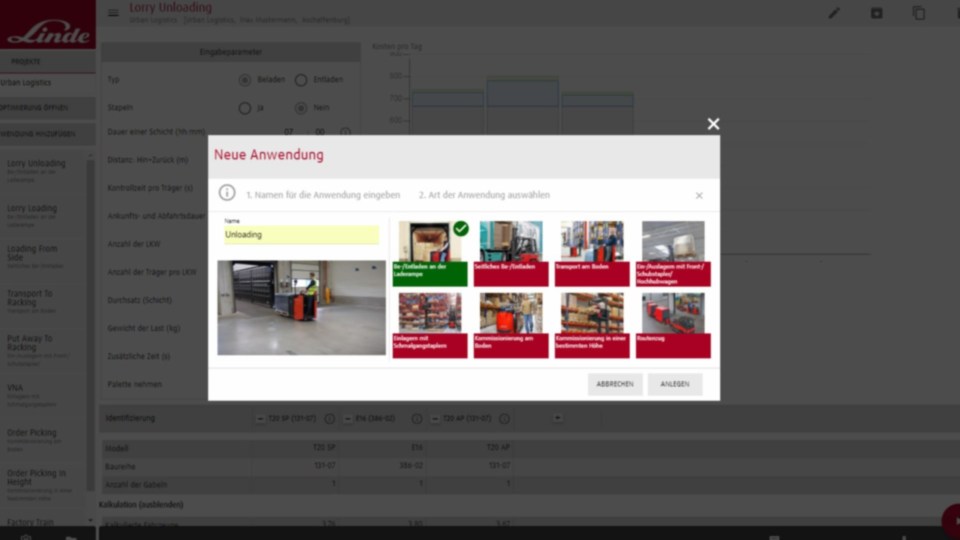Viewport: 960px width, 540px height.
Task: Click the copy icon in the top toolbar
Action: tap(918, 13)
